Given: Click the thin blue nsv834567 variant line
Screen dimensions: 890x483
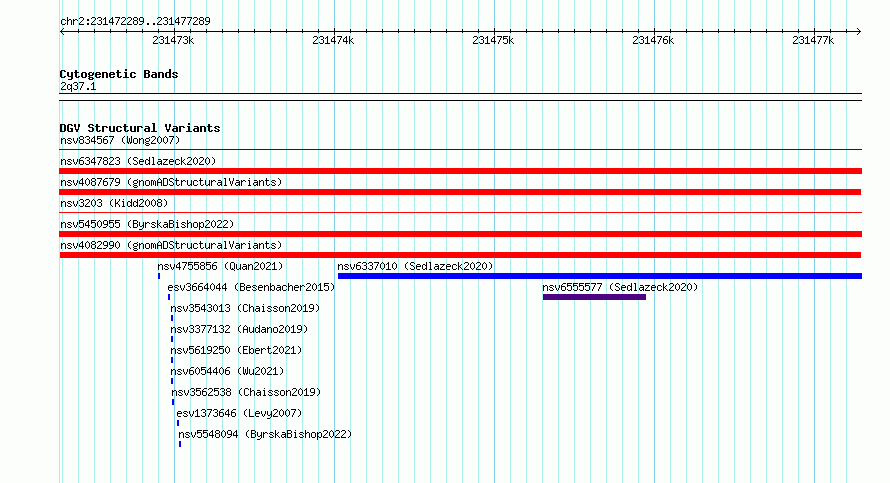Looking at the screenshot, I should click(x=460, y=150).
